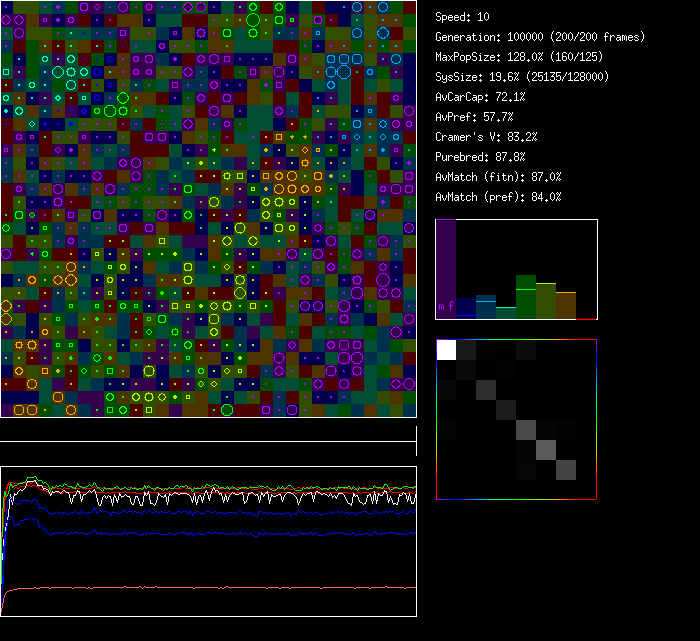Viewport: 700px width, 641px height.
Task: Click the white cell in the matrix
Action: (446, 349)
